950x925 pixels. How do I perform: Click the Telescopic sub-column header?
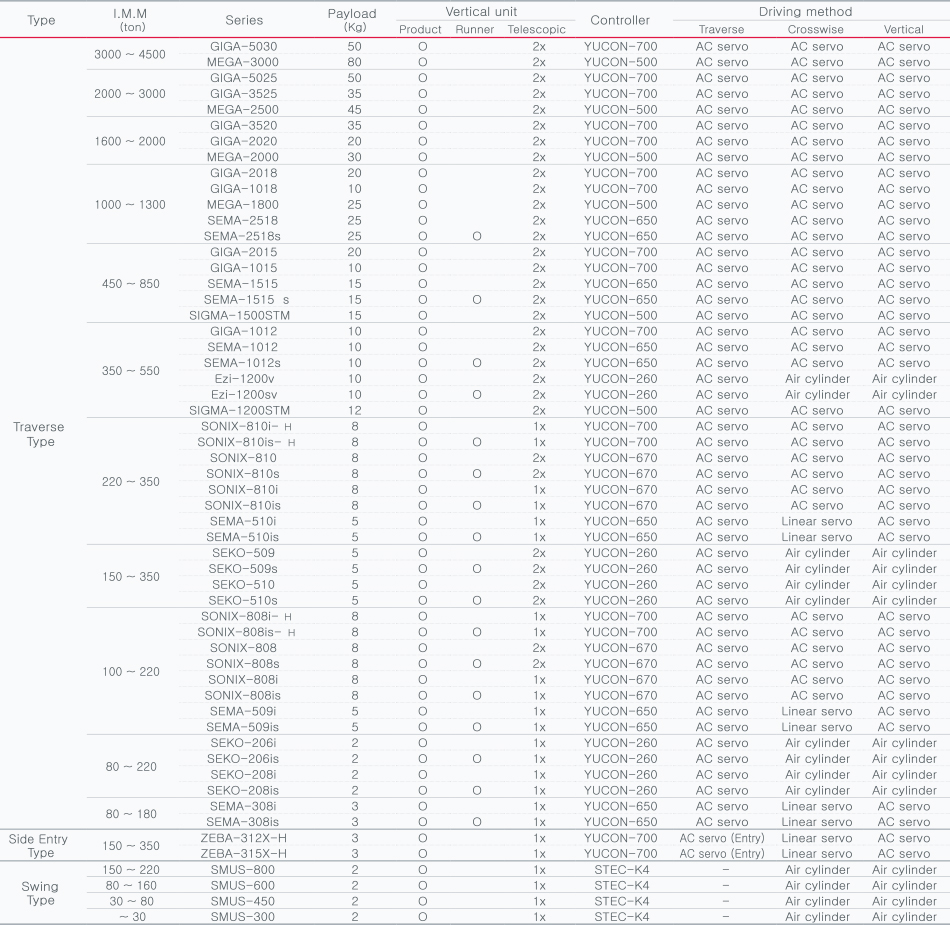(536, 30)
